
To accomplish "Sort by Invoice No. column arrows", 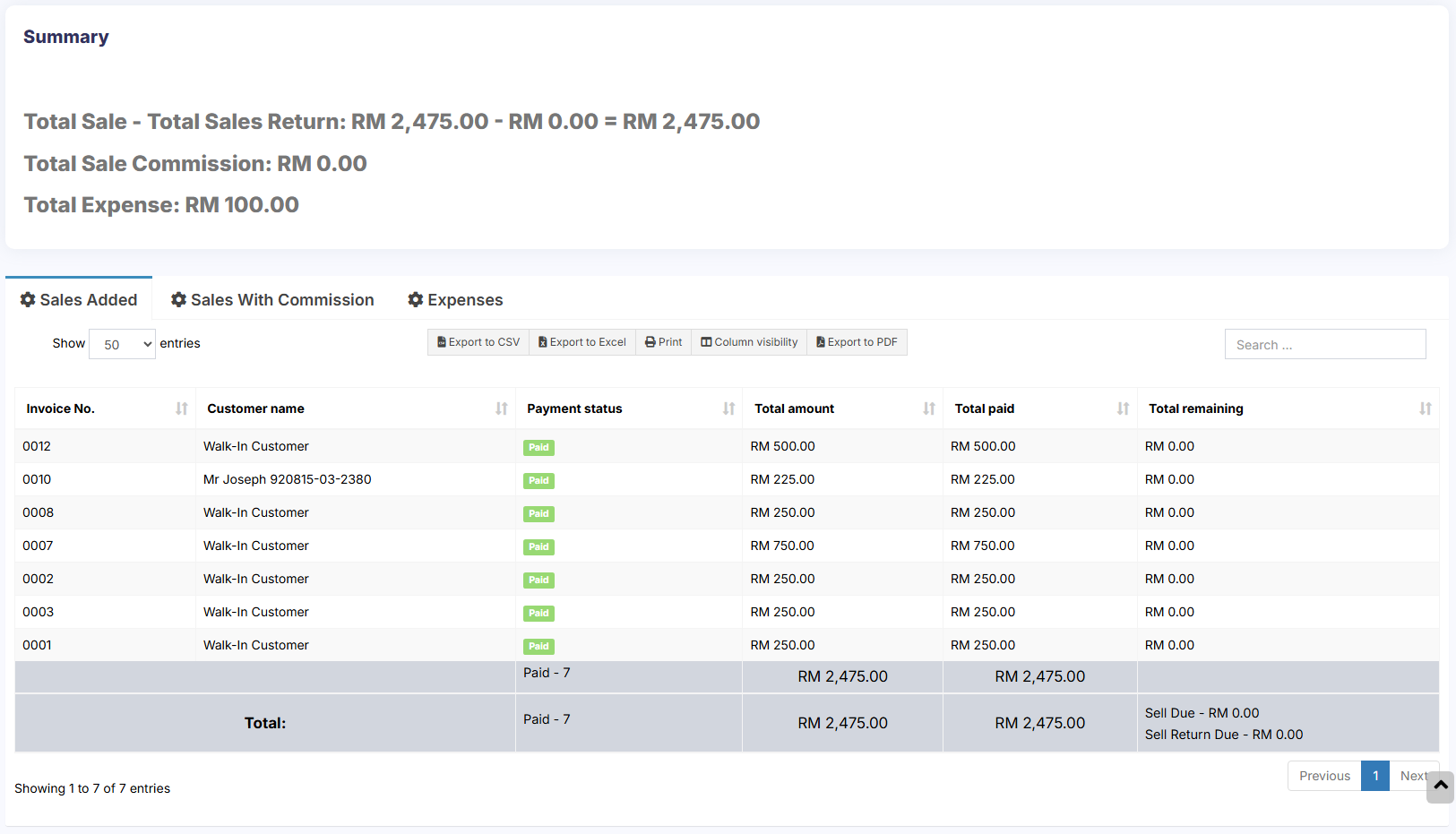I will coord(182,408).
